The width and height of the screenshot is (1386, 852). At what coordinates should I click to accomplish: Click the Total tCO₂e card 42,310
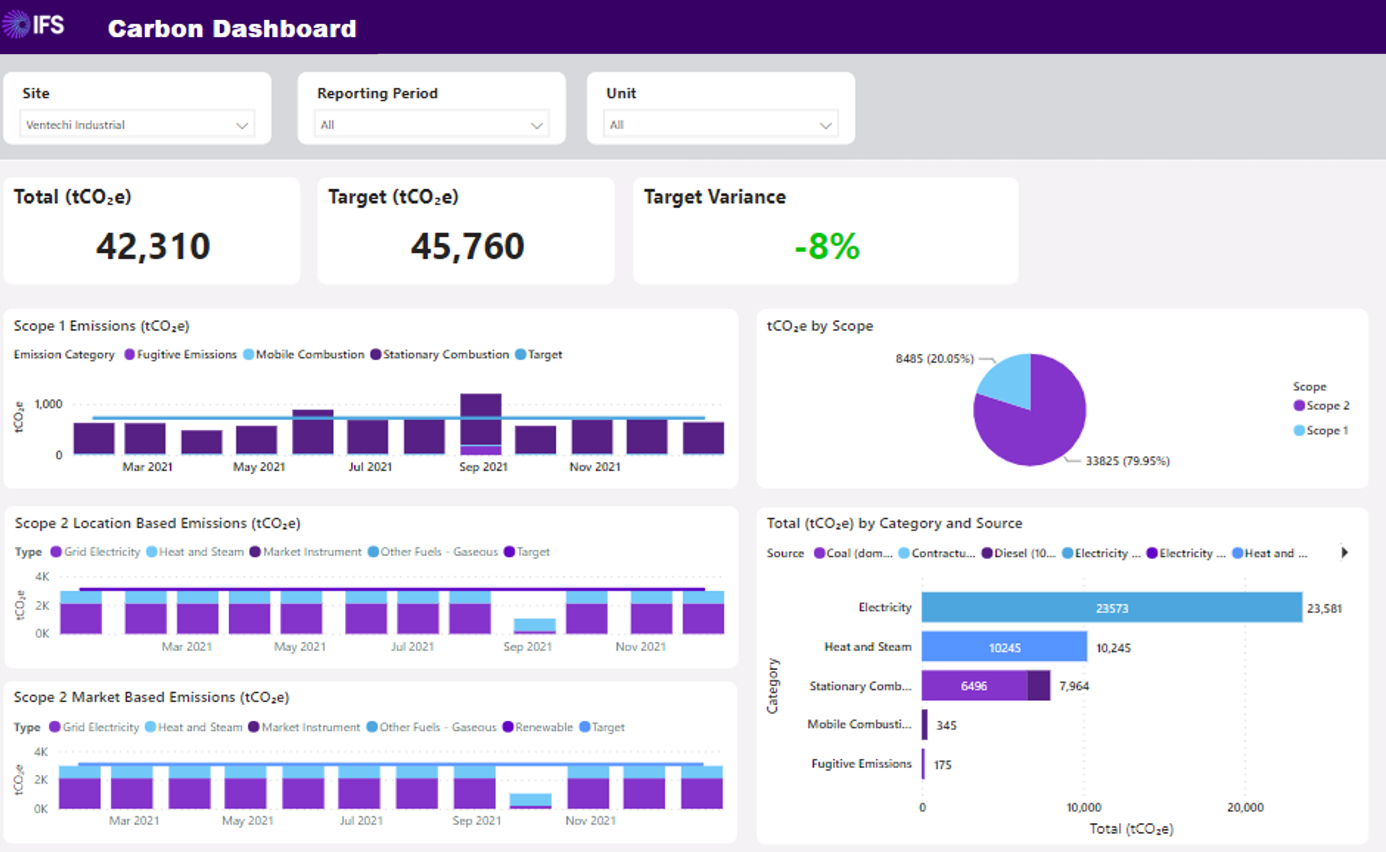[152, 231]
